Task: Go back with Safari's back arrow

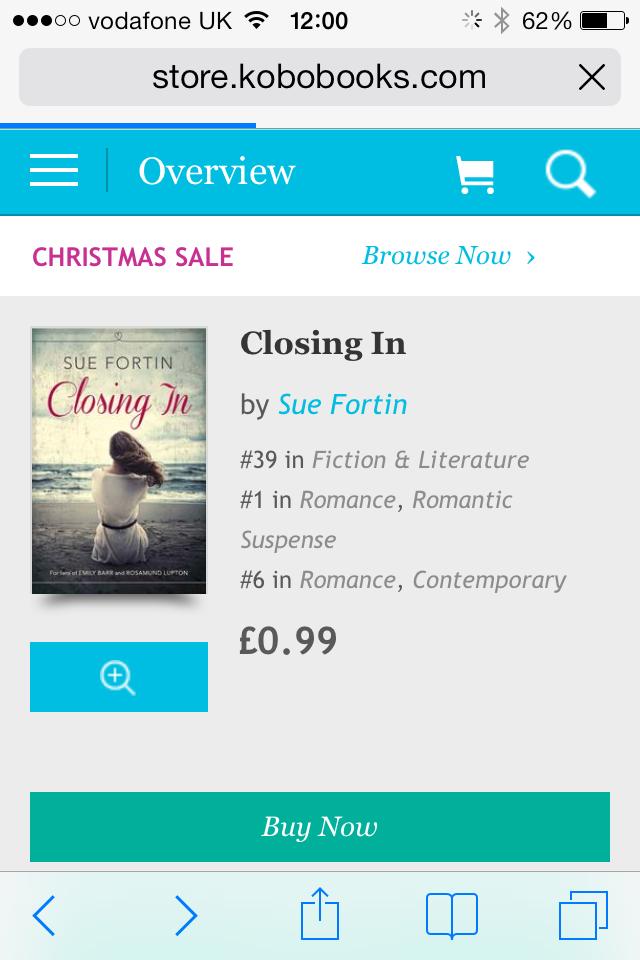Action: click(44, 915)
